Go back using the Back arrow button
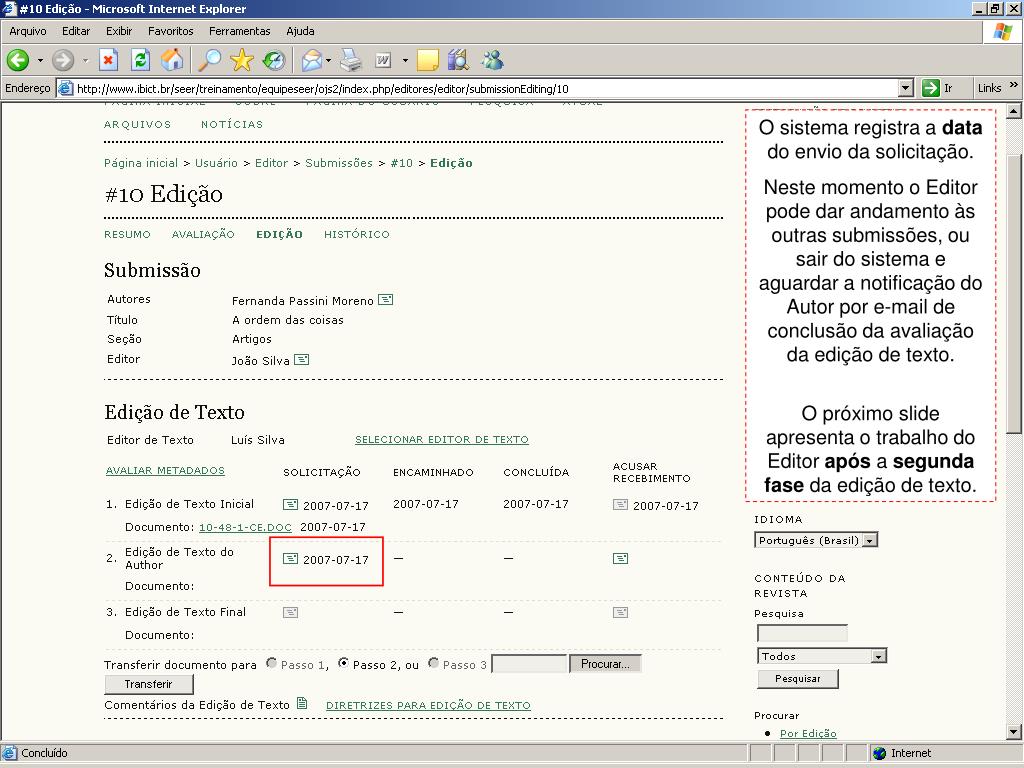 coord(18,60)
